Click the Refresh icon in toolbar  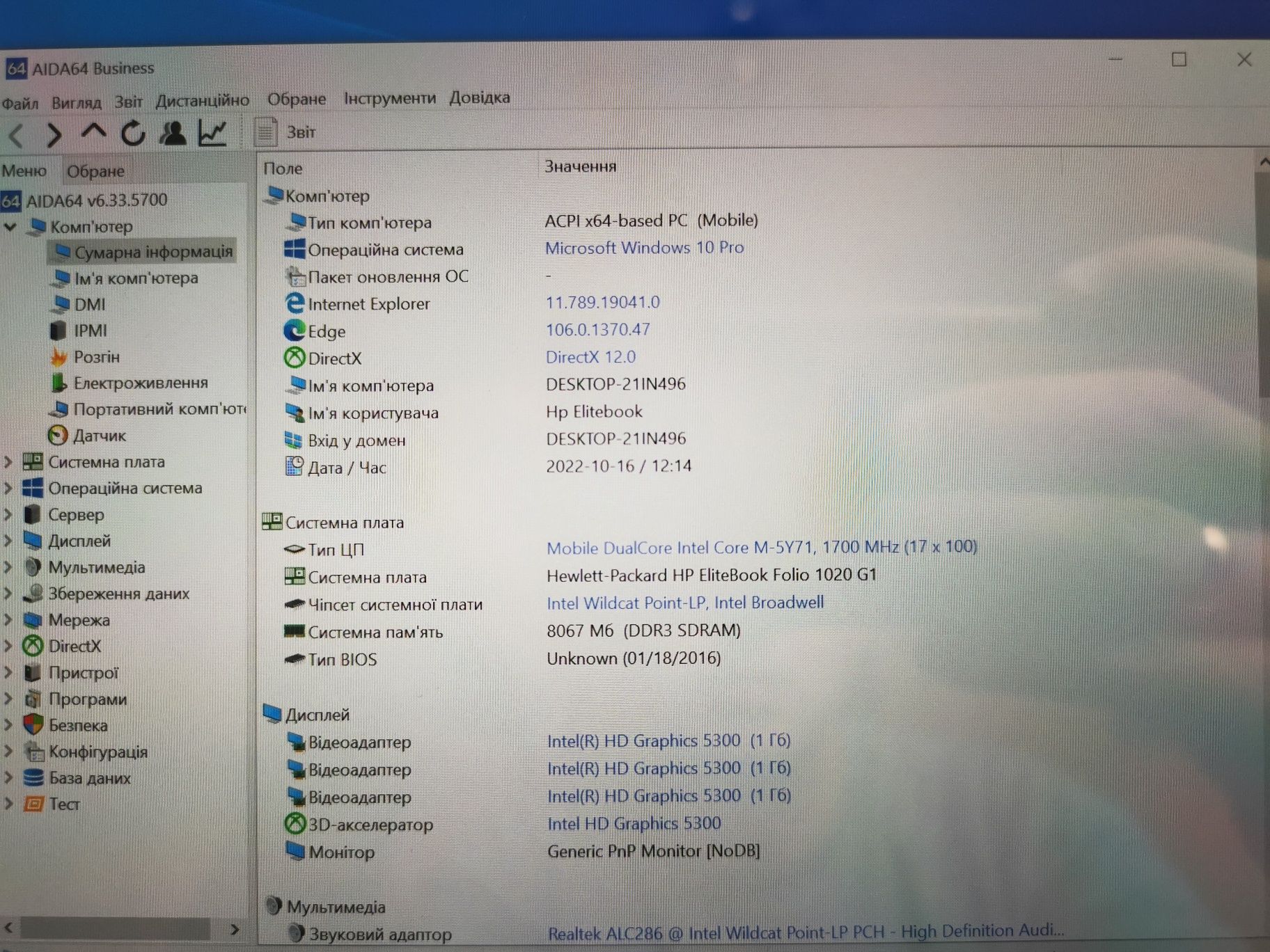pyautogui.click(x=133, y=133)
